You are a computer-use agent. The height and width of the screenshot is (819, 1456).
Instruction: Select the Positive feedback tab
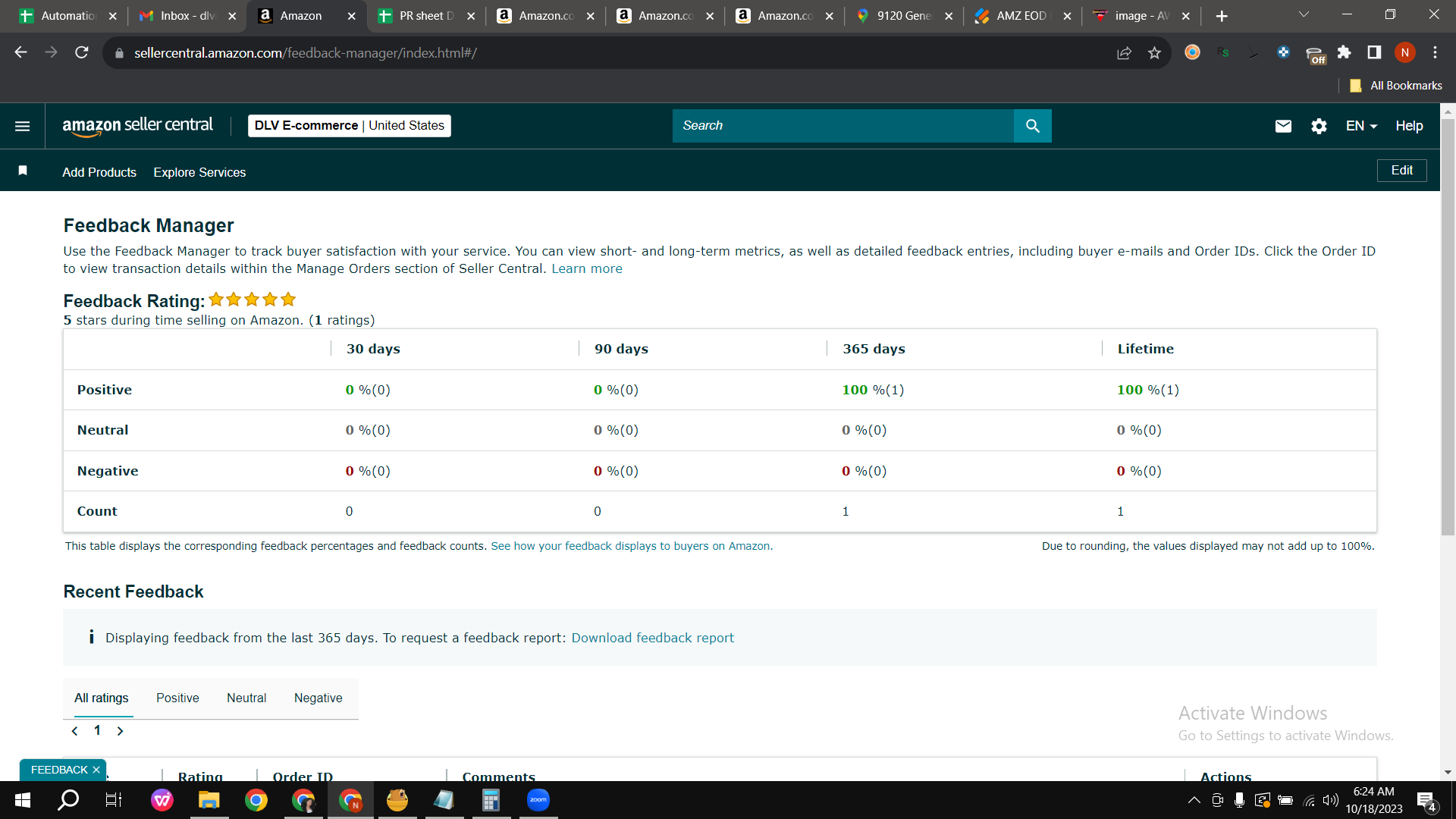(x=177, y=698)
